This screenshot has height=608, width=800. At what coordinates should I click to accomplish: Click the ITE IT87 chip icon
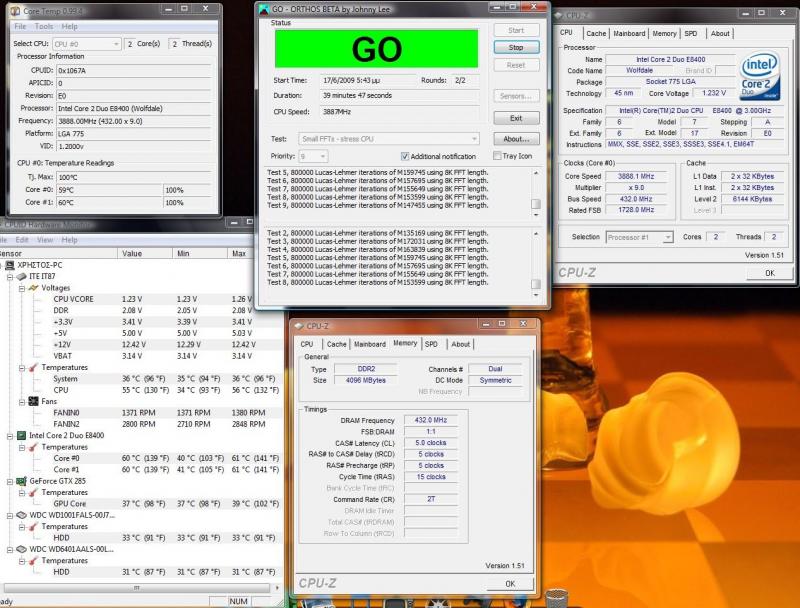pyautogui.click(x=21, y=276)
